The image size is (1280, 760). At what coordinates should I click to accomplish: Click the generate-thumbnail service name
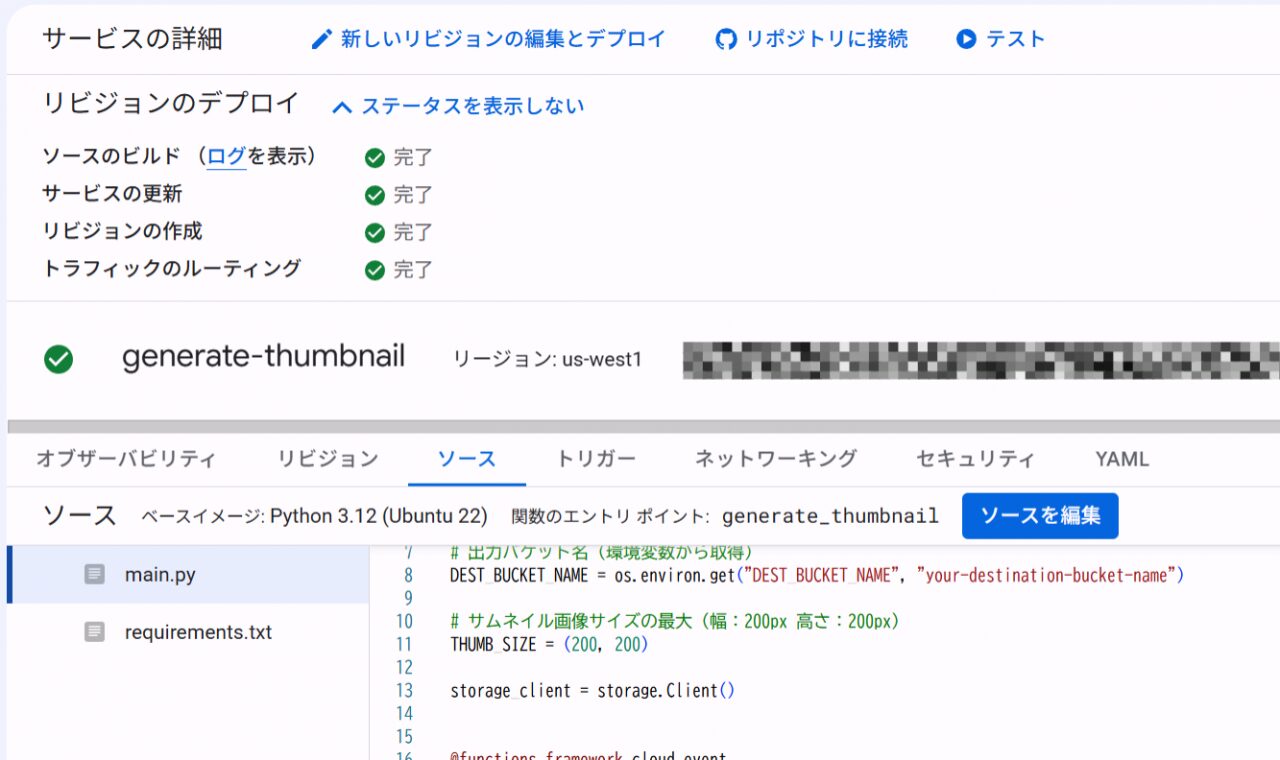263,357
